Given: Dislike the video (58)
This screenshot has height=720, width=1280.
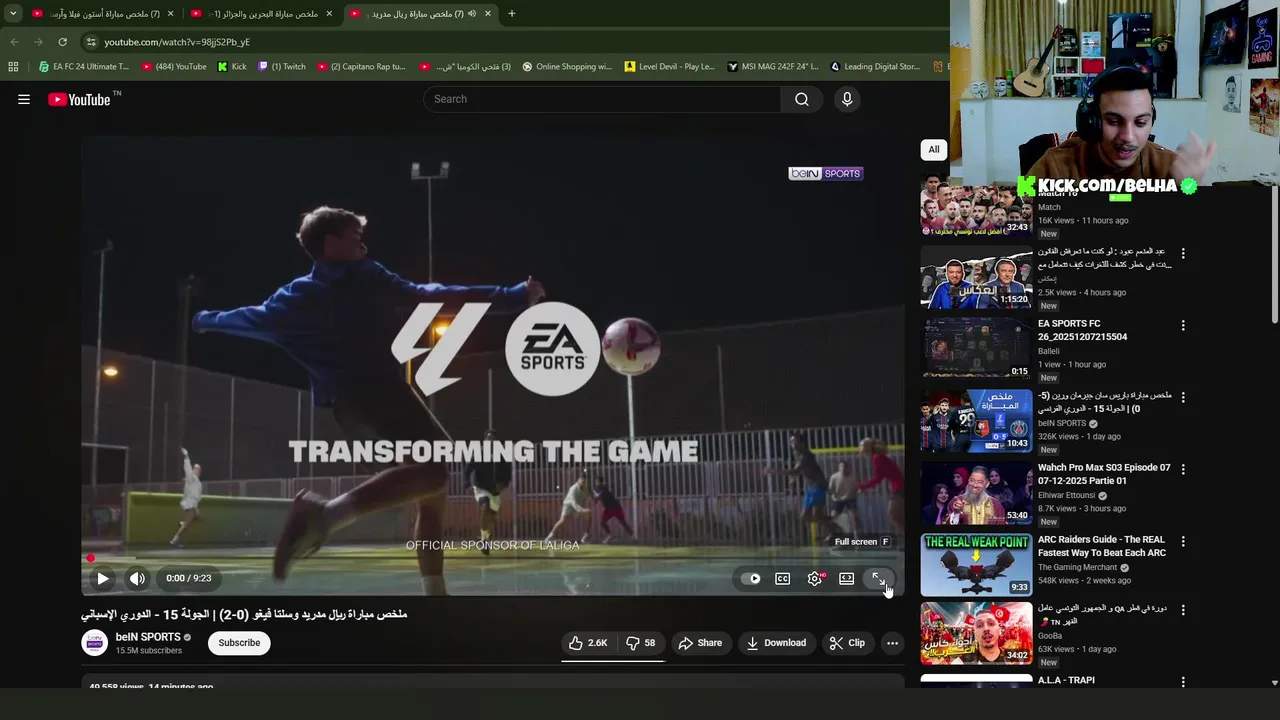Looking at the screenshot, I should [641, 643].
